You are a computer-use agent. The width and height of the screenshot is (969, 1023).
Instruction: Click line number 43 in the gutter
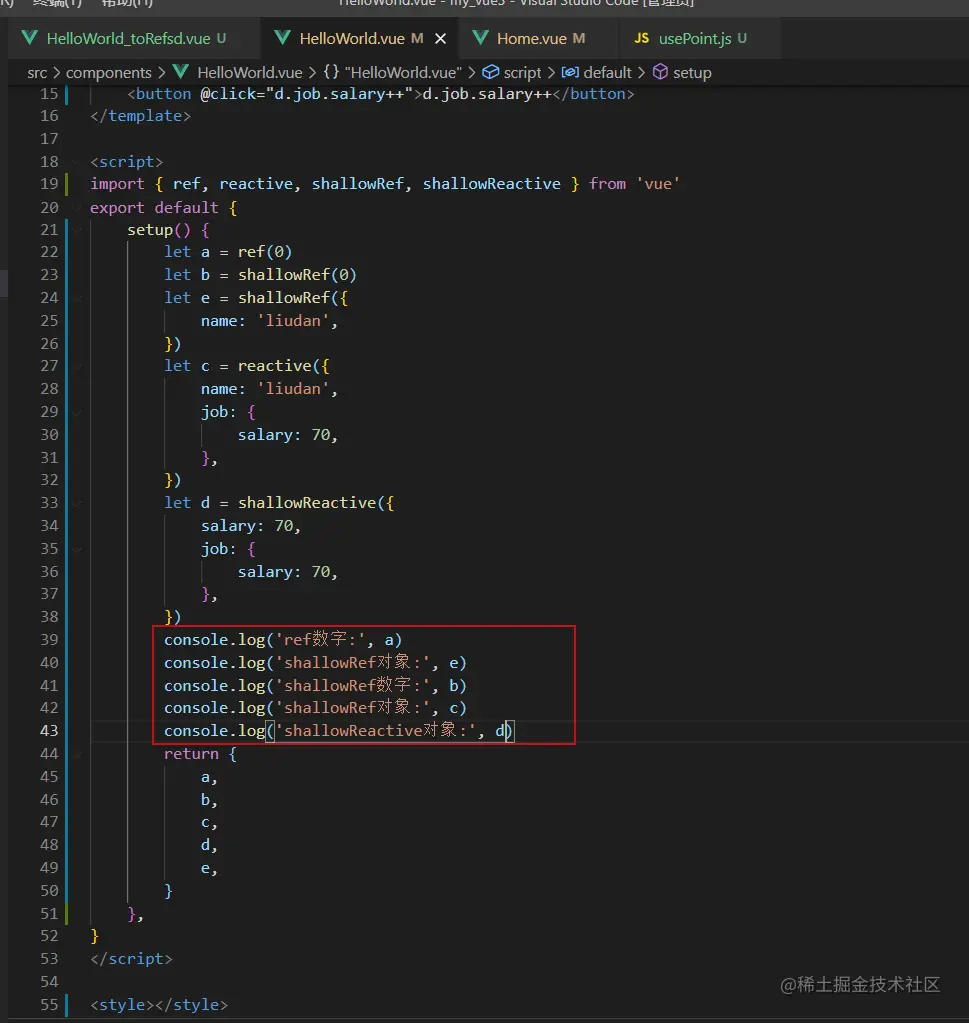(x=49, y=731)
